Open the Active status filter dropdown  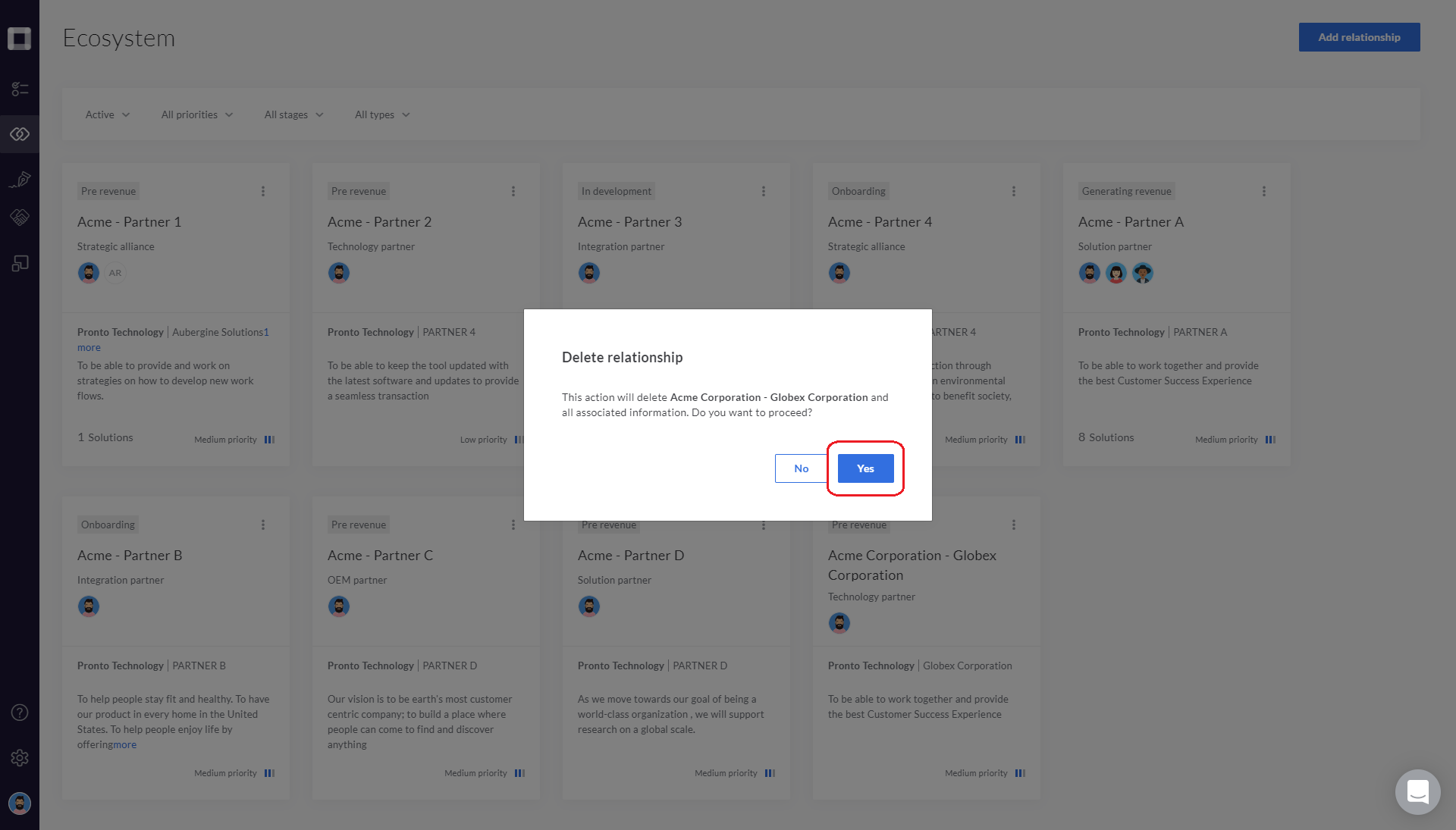108,114
